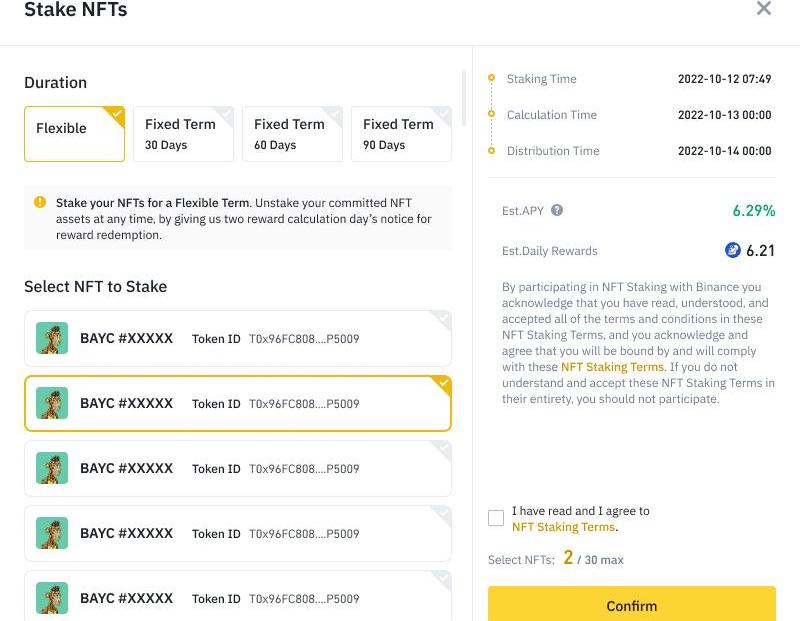
Task: Click the left panel vertical scrollbar
Action: click(x=463, y=98)
